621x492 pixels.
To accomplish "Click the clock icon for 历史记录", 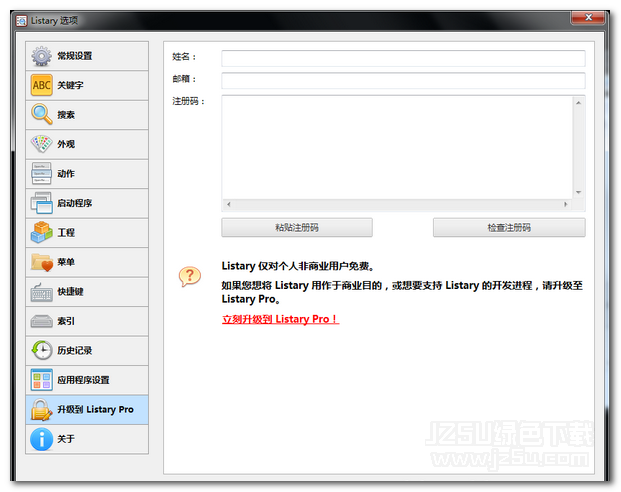I will click(42, 350).
